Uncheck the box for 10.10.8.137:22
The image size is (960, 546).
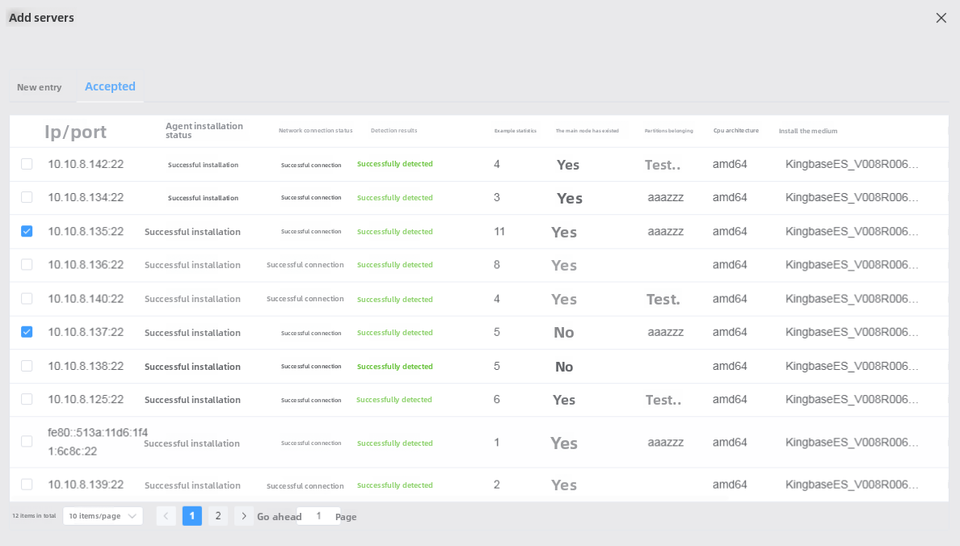pos(27,332)
